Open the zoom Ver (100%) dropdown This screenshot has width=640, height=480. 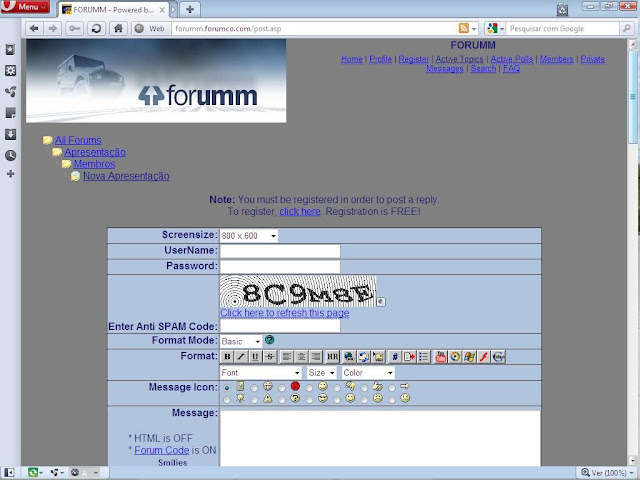coord(608,473)
